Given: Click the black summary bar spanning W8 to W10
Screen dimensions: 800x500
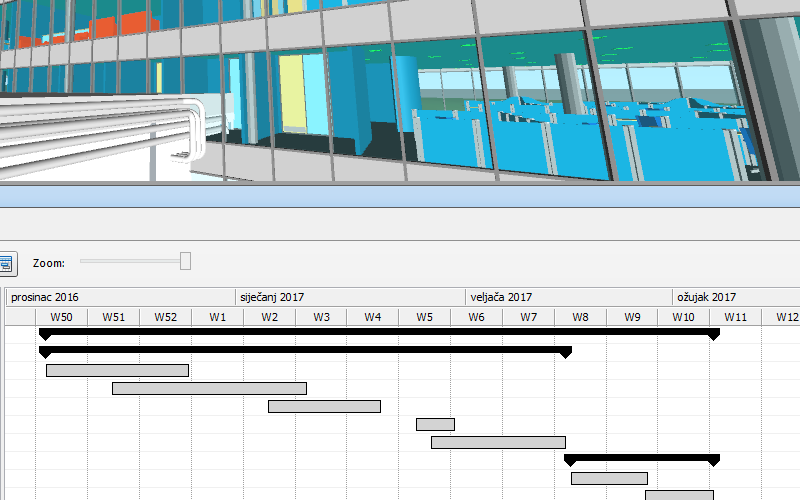Looking at the screenshot, I should click(x=641, y=459).
